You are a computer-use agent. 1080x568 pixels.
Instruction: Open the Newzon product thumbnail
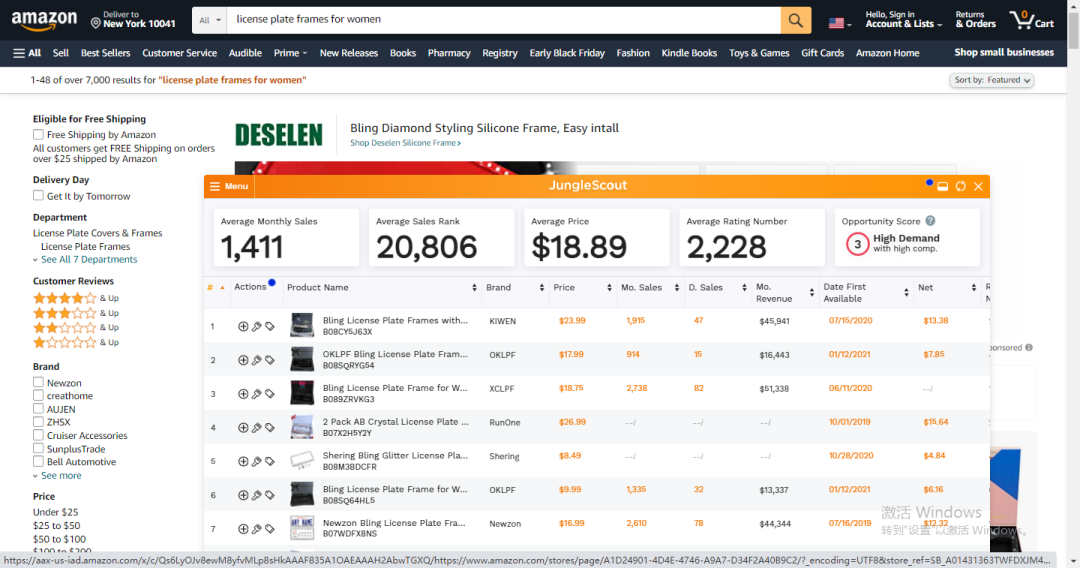(x=302, y=528)
